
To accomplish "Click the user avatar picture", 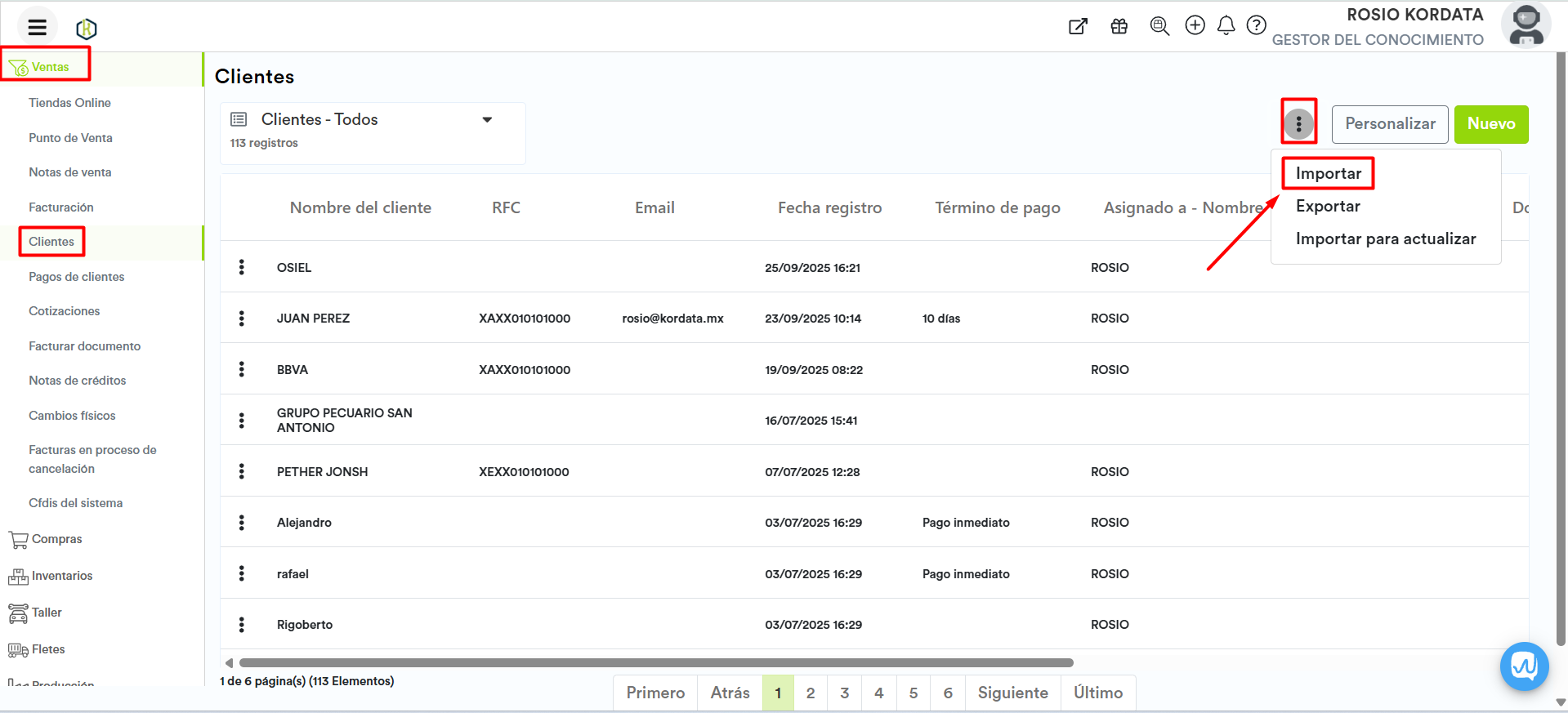I will 1526,25.
